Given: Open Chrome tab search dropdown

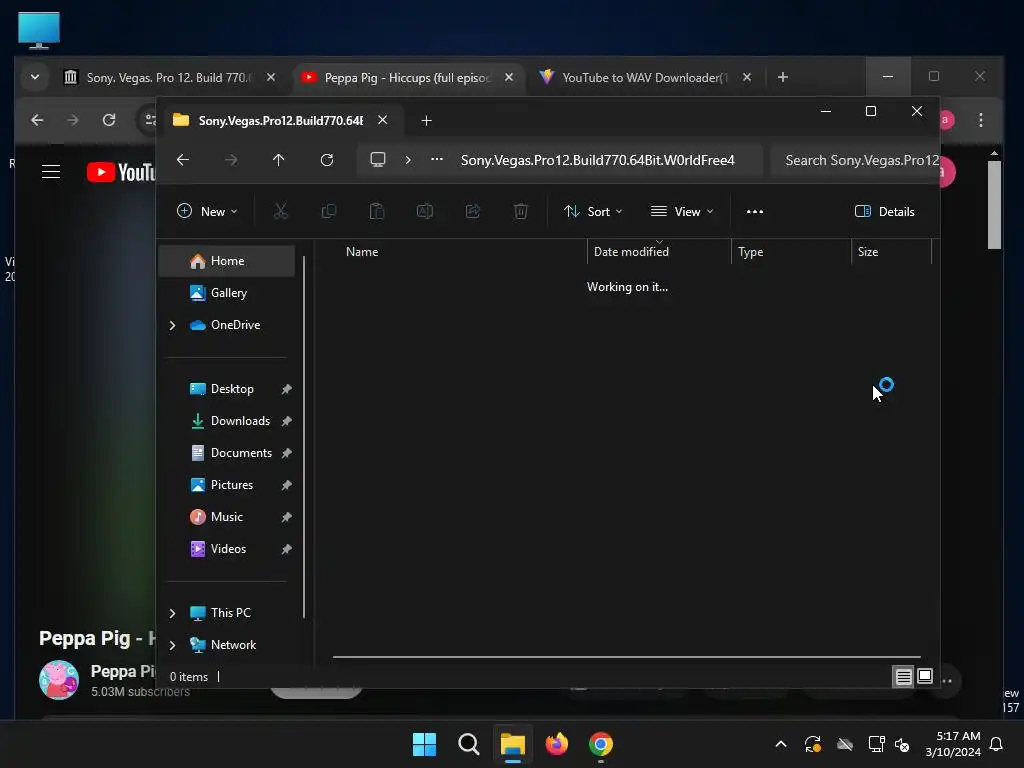Looking at the screenshot, I should point(35,78).
